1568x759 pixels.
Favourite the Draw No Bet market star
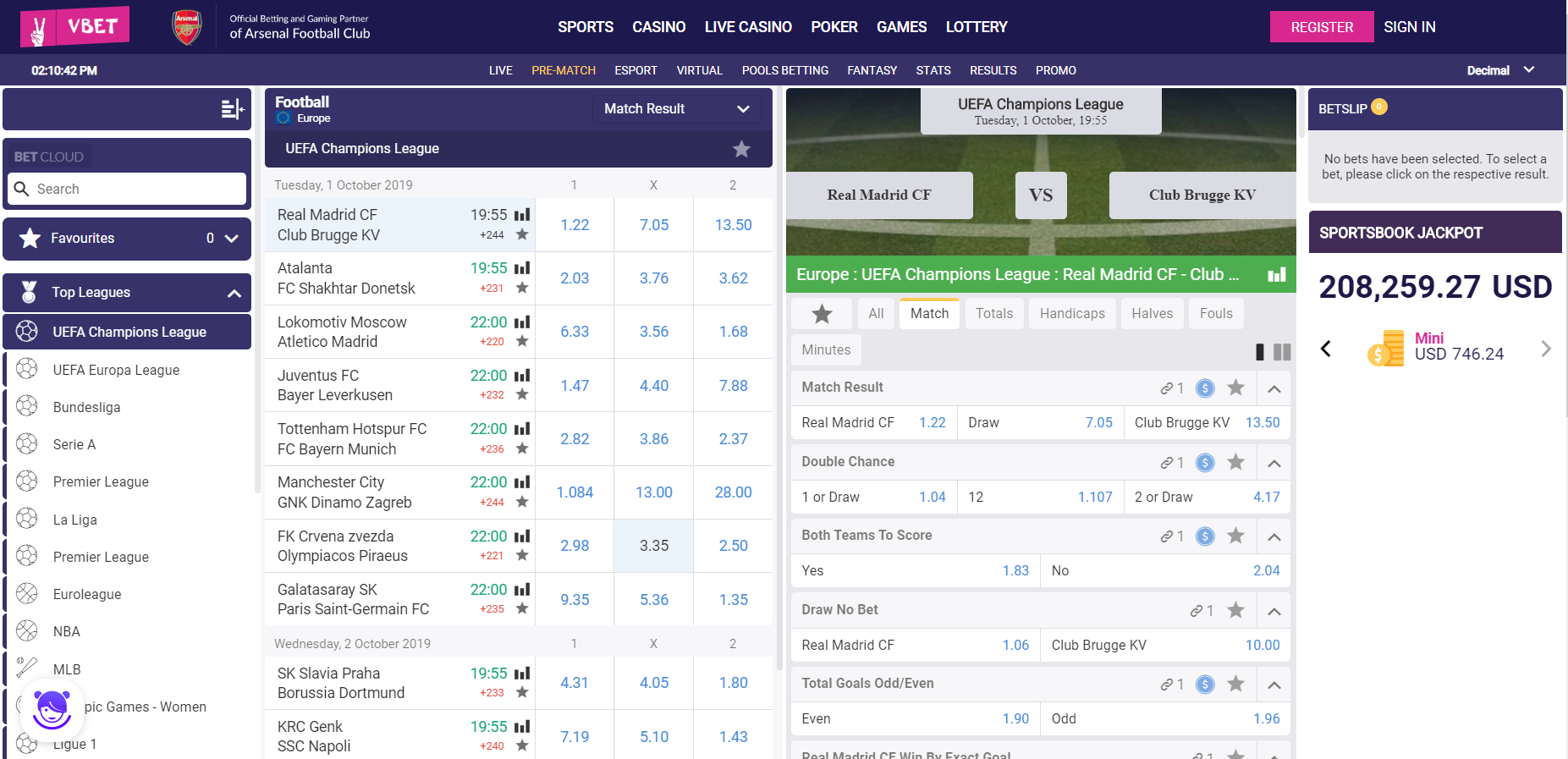pos(1235,610)
